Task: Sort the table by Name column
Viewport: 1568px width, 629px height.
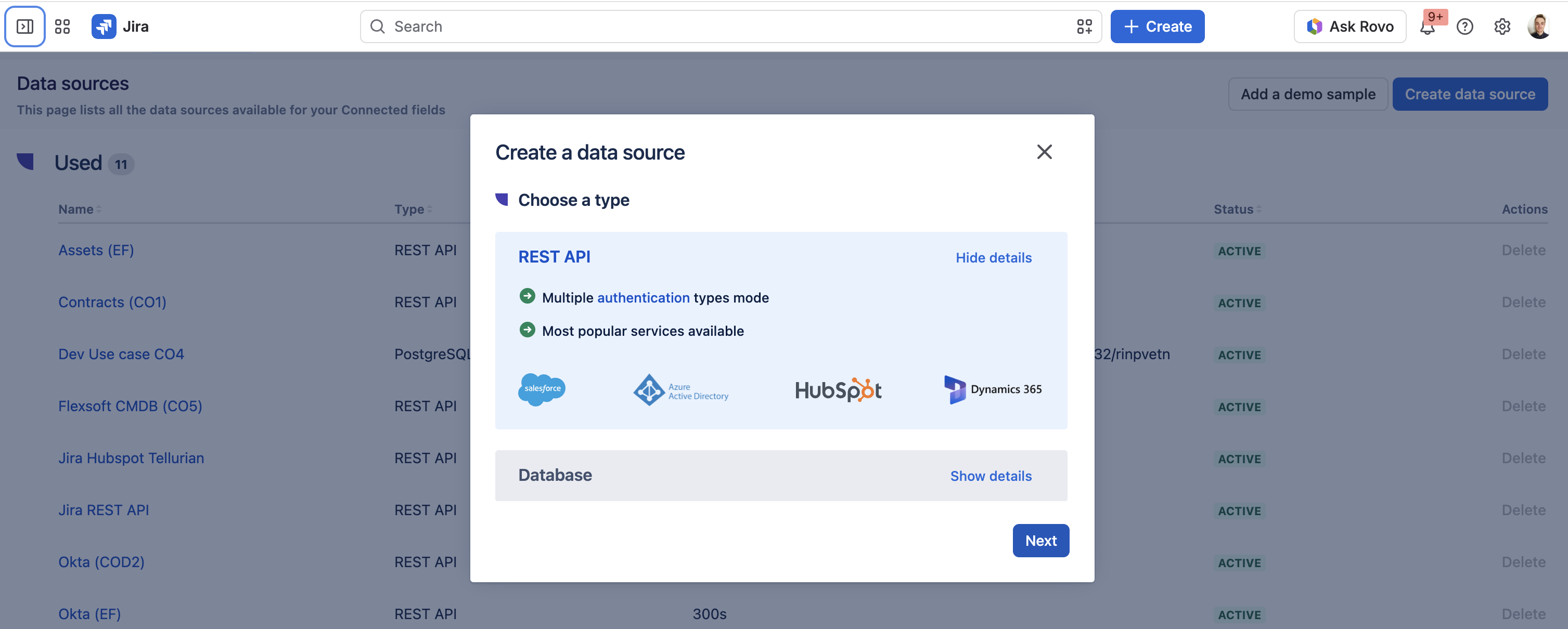Action: tap(80, 208)
